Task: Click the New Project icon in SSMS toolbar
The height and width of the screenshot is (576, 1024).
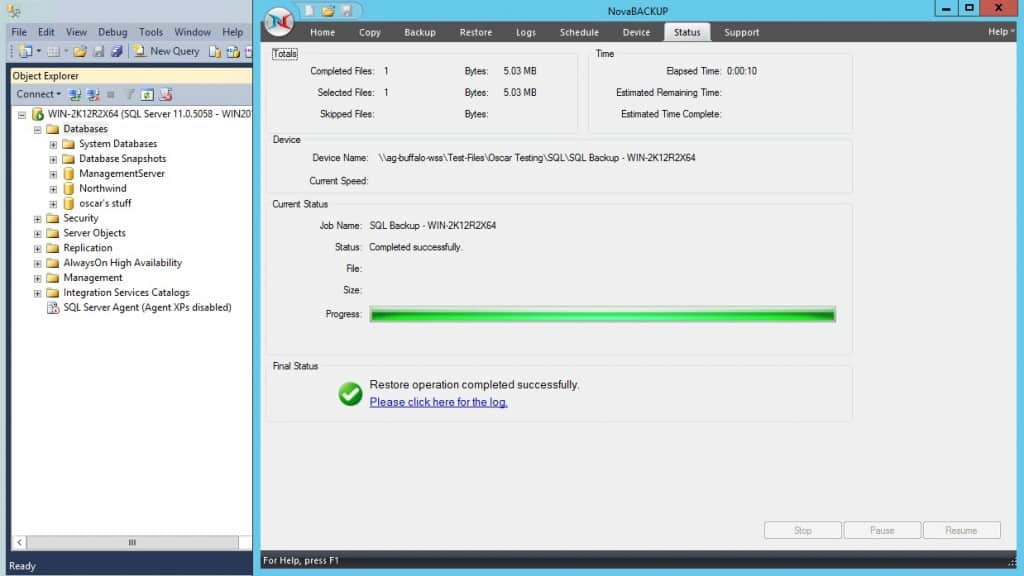Action: point(25,52)
